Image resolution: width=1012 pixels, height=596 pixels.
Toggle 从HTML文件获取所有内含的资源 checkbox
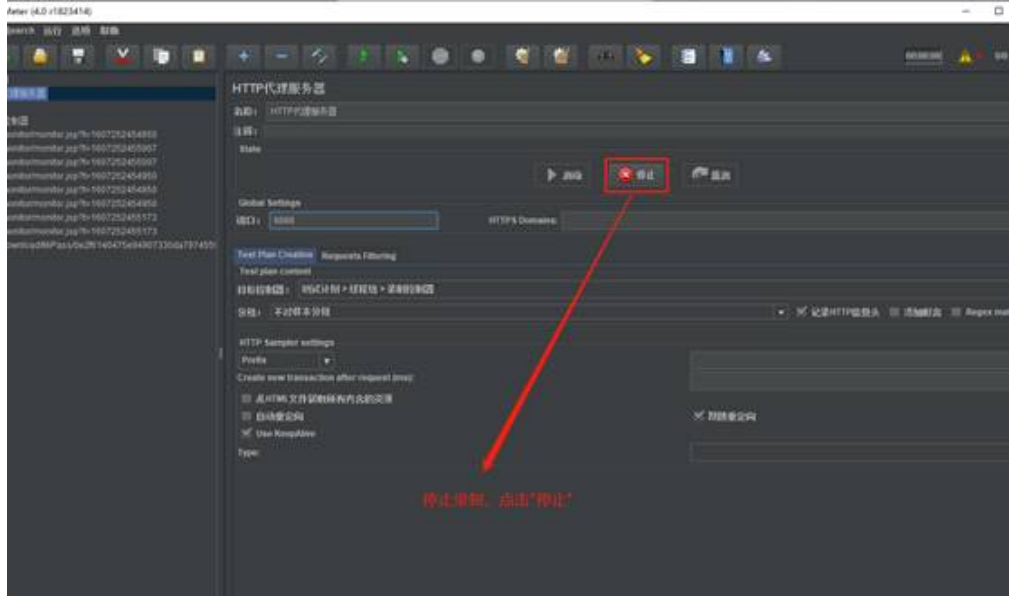246,399
